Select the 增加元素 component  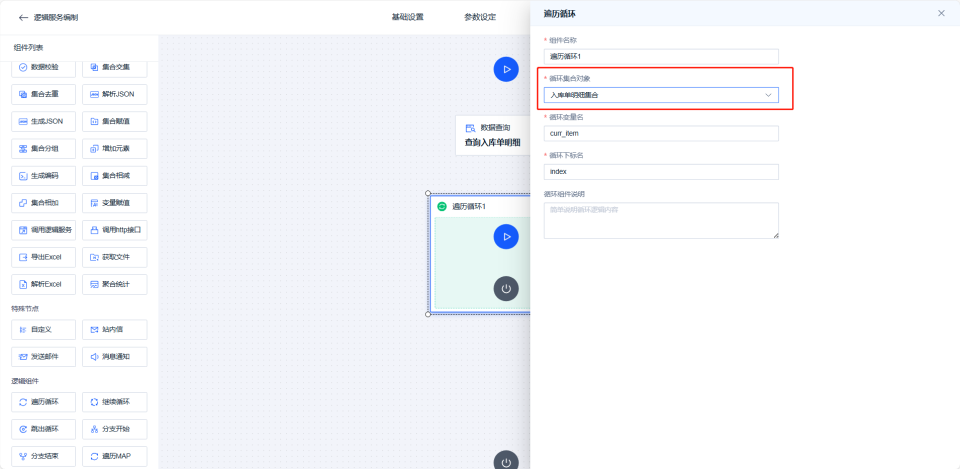114,149
